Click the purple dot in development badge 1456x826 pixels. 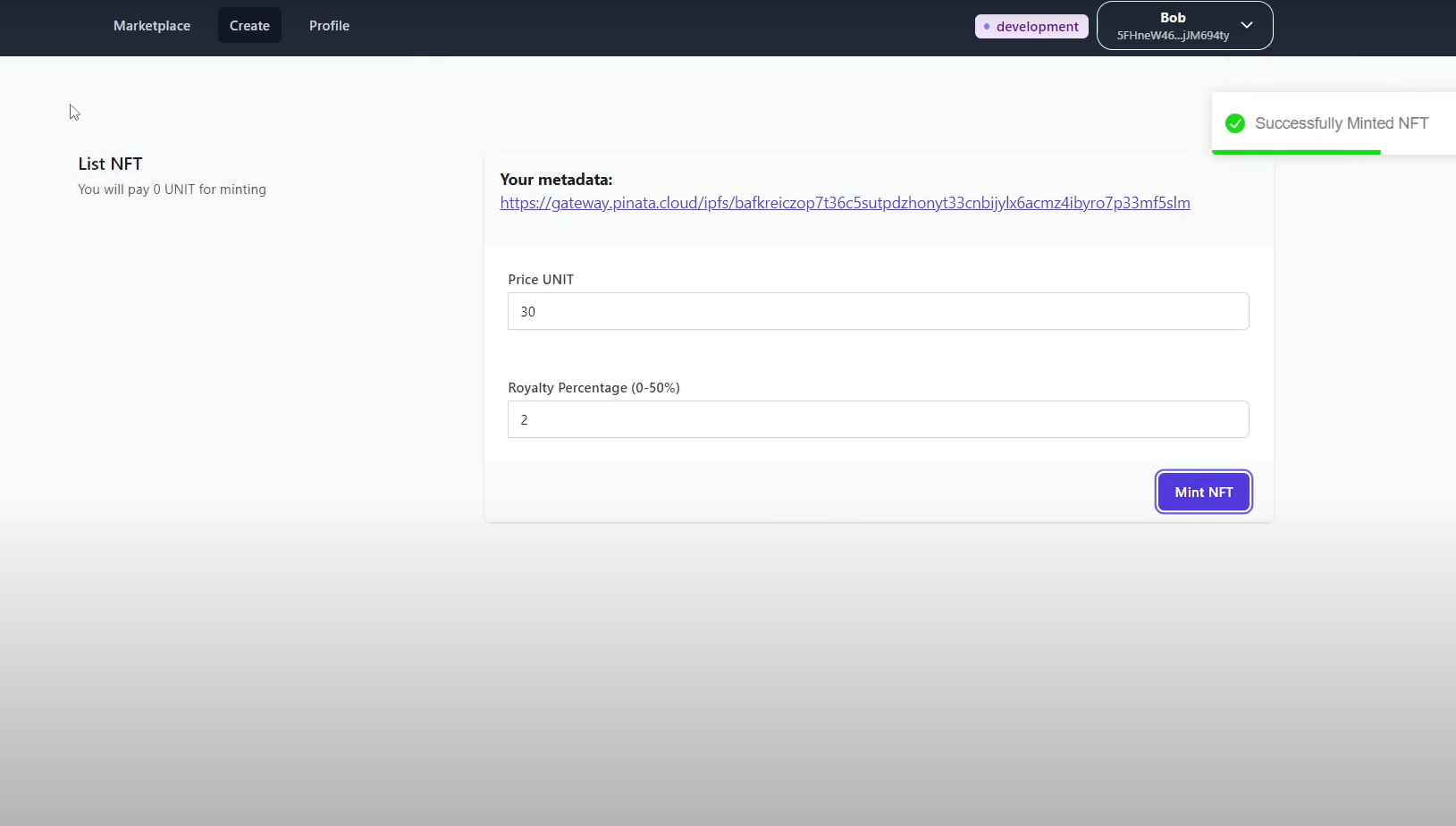pyautogui.click(x=987, y=27)
